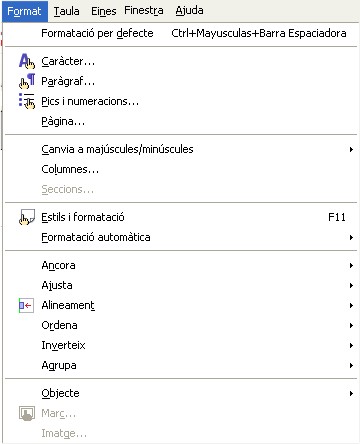The width and height of the screenshot is (360, 444).
Task: Click the Estils i formatació icon
Action: click(x=27, y=217)
